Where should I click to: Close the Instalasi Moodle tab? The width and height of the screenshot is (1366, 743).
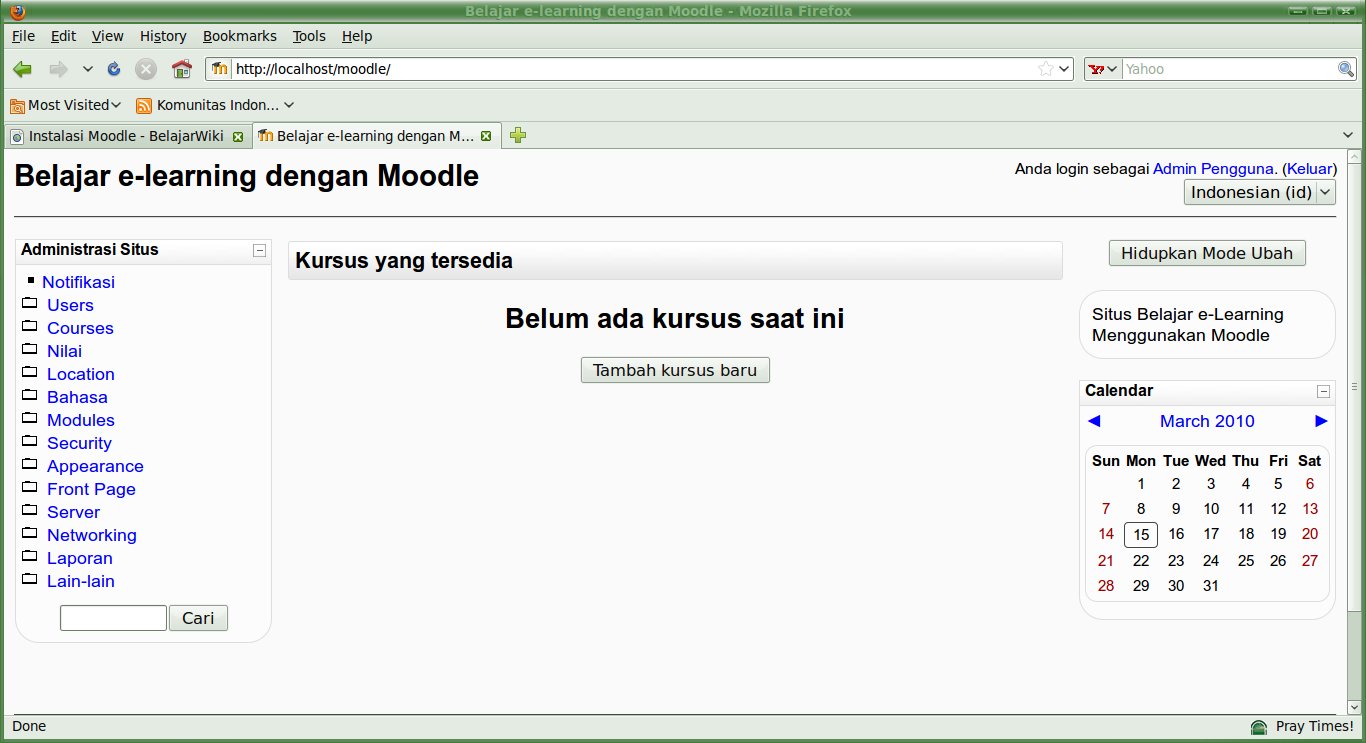click(x=238, y=136)
